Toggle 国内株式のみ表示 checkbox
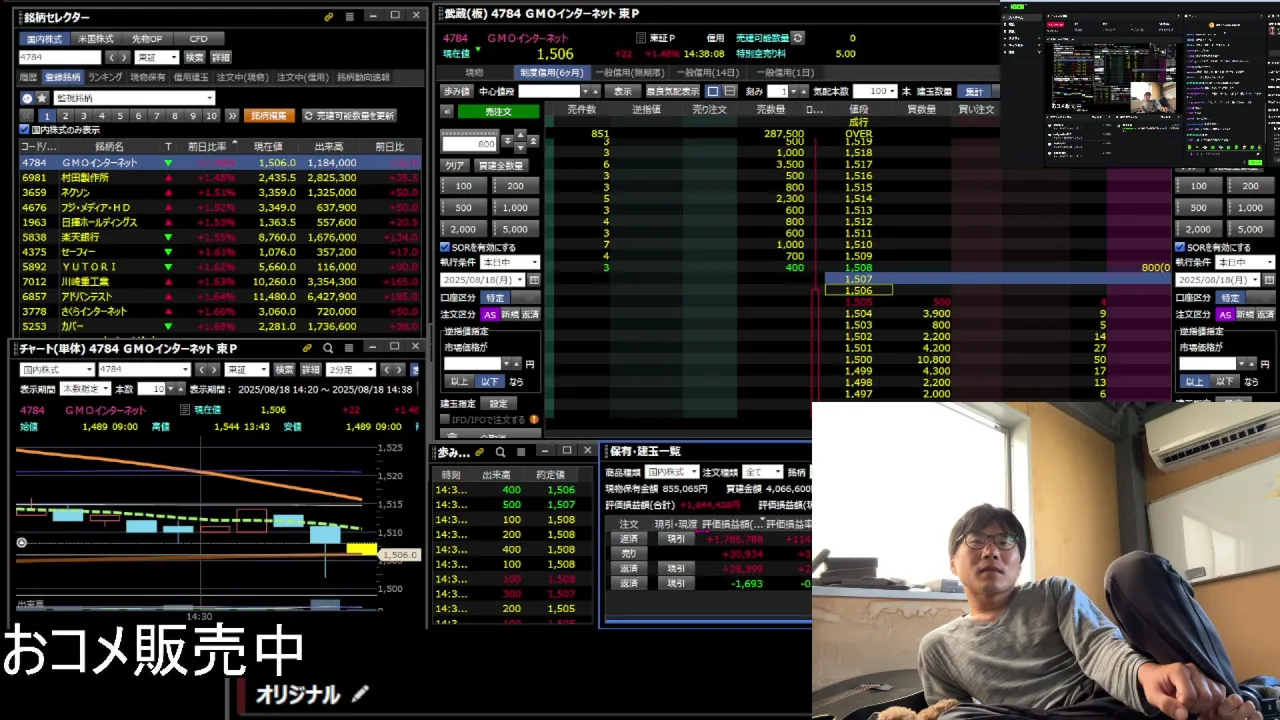The width and height of the screenshot is (1280, 720). (x=25, y=130)
